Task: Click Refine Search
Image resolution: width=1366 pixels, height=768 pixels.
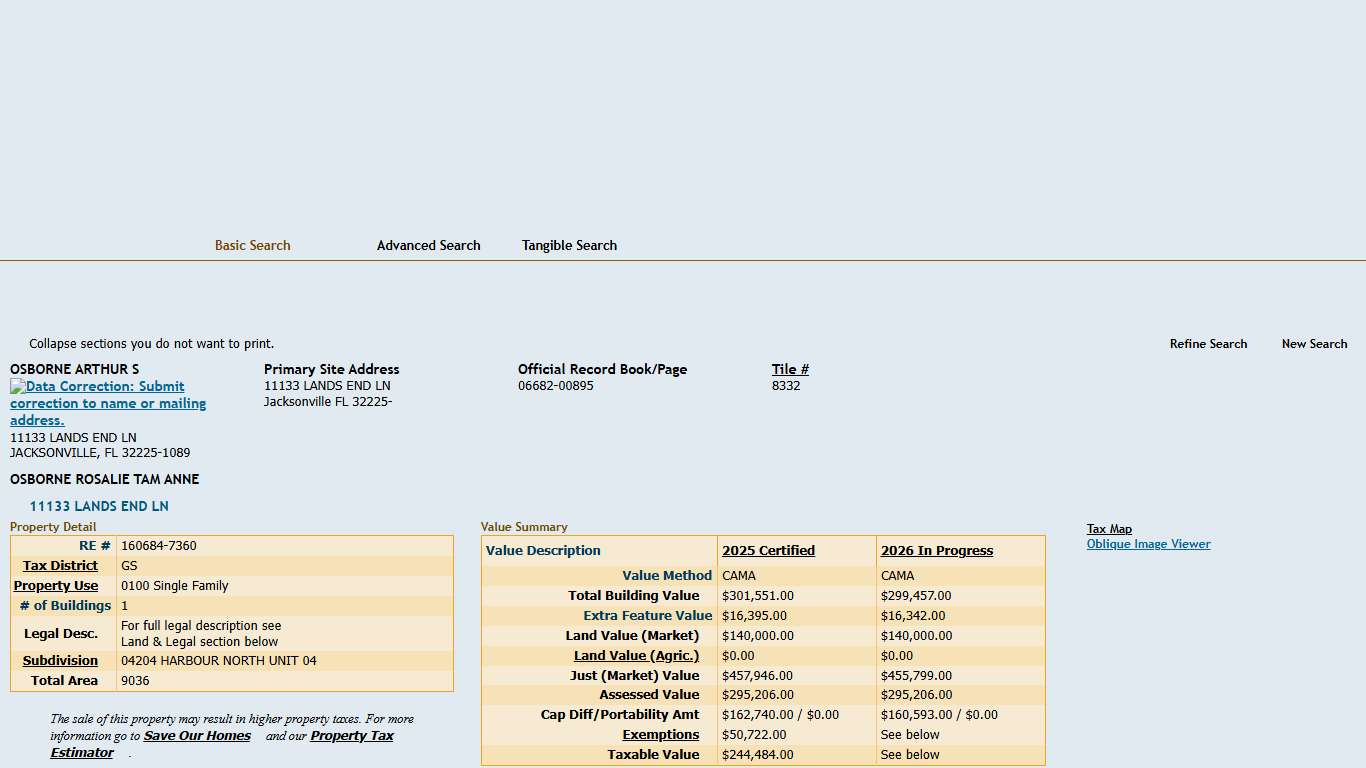Action: point(1208,343)
